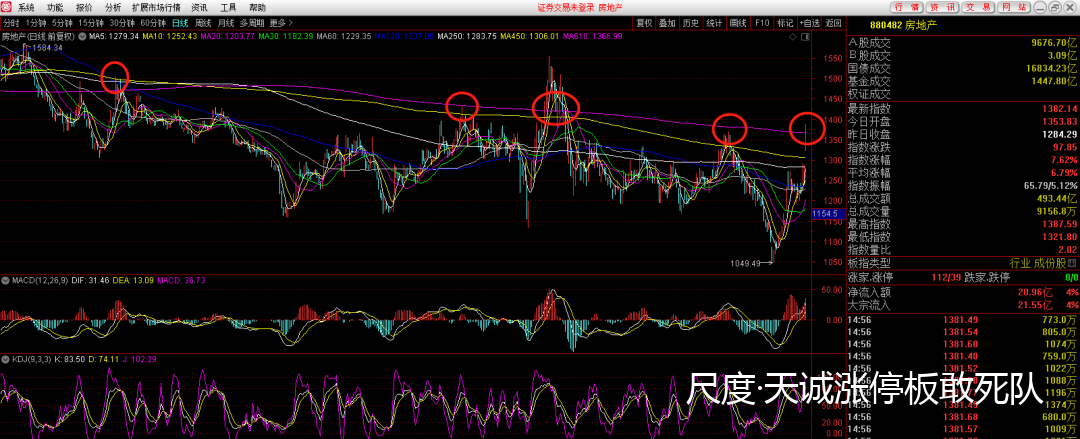The image size is (1080, 439).
Task: Toggle 叠加 overlay on chart
Action: tap(667, 22)
